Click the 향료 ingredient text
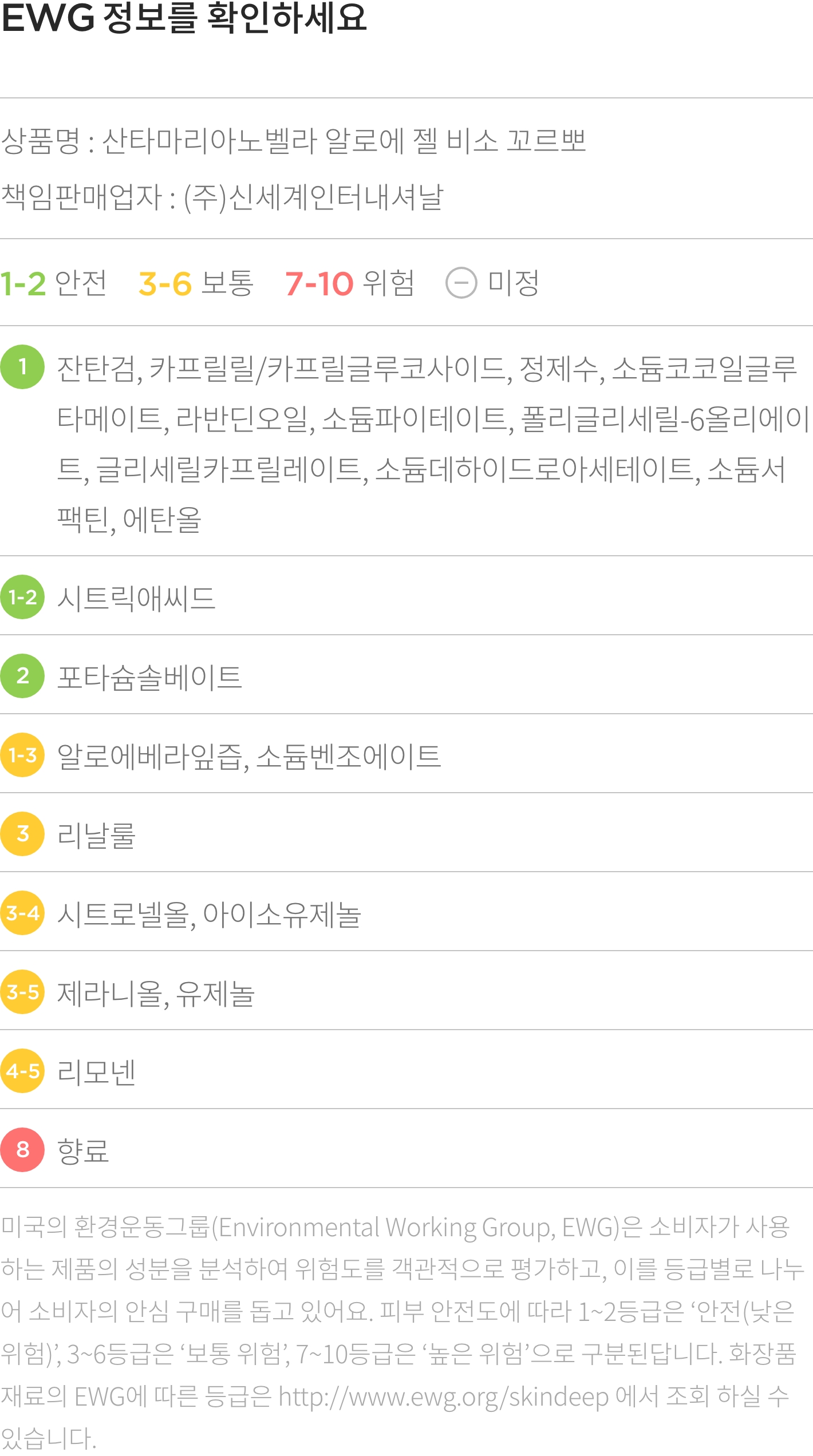This screenshot has width=813, height=1456. click(x=83, y=1151)
